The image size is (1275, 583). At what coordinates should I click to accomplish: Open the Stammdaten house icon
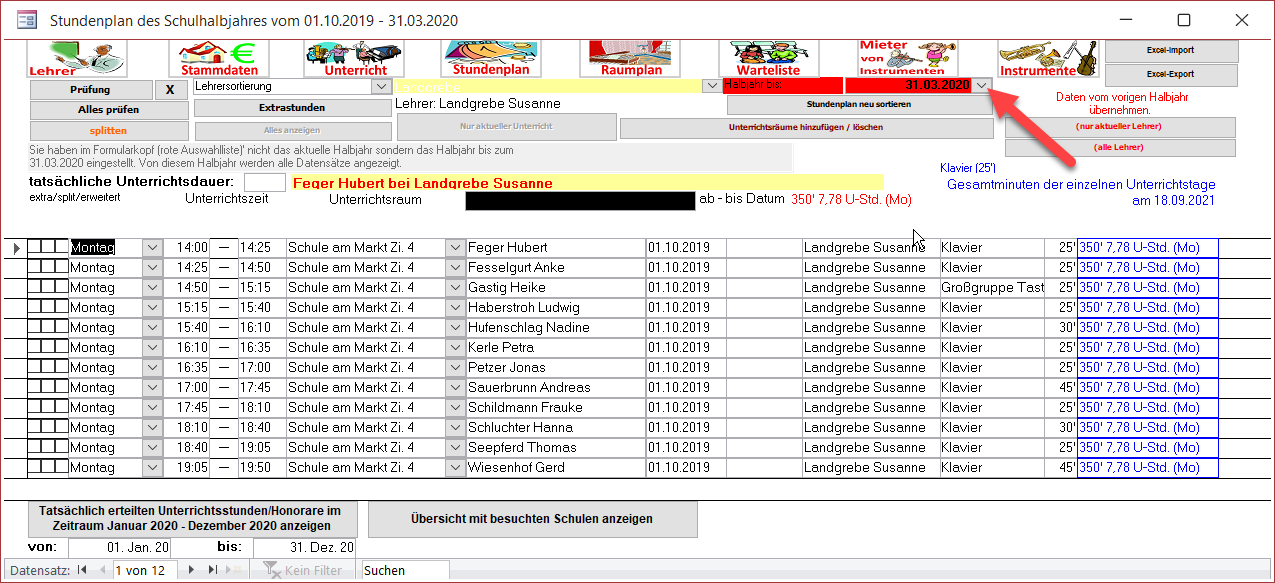click(x=219, y=58)
